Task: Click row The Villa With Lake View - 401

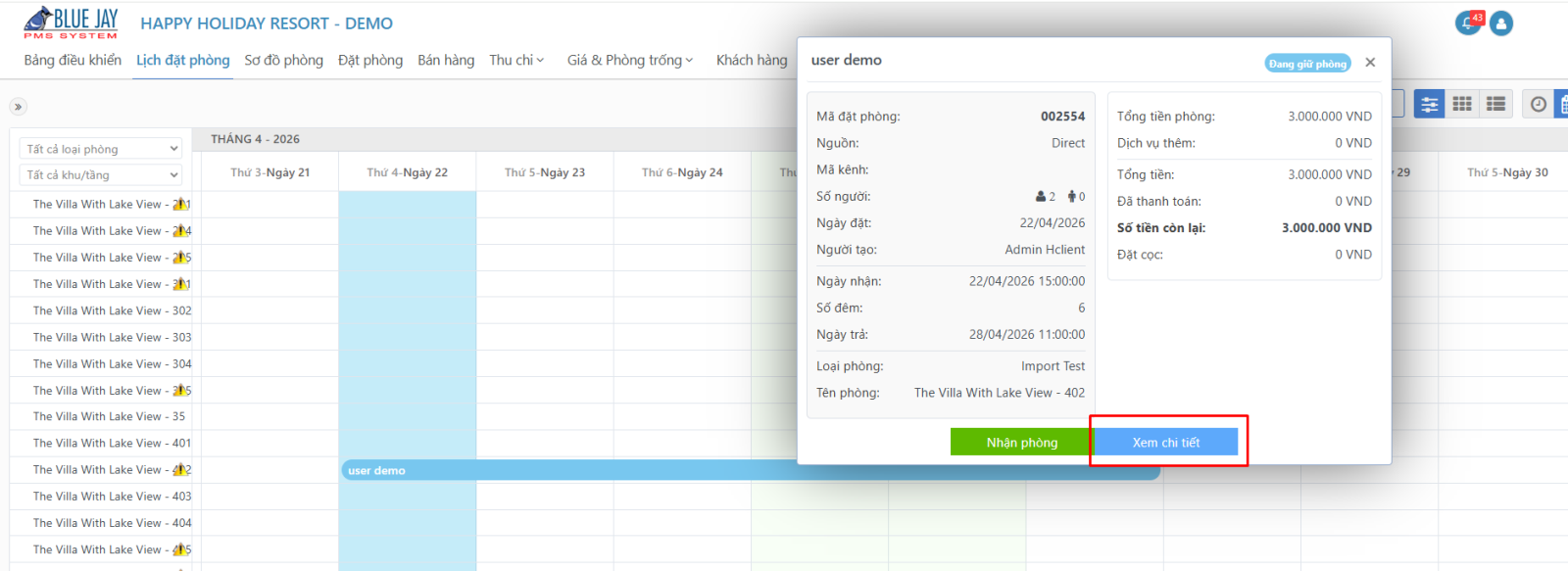Action: coord(112,443)
